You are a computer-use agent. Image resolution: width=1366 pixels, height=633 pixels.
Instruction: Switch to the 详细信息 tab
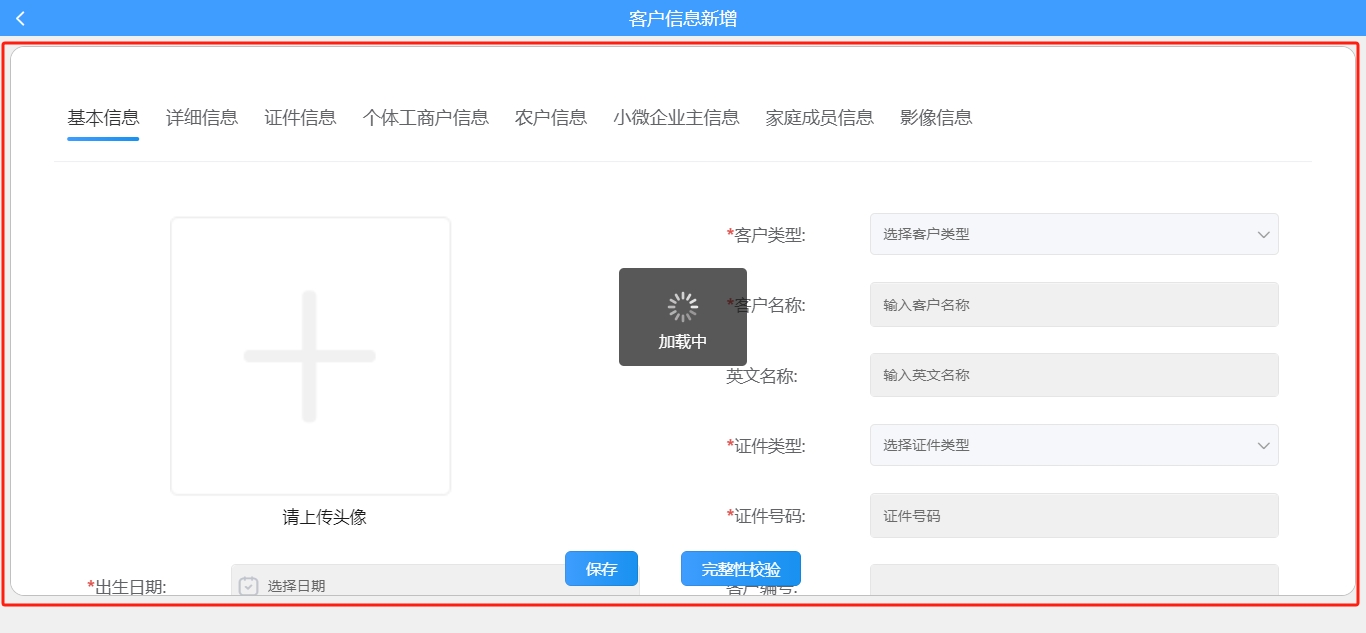click(201, 117)
